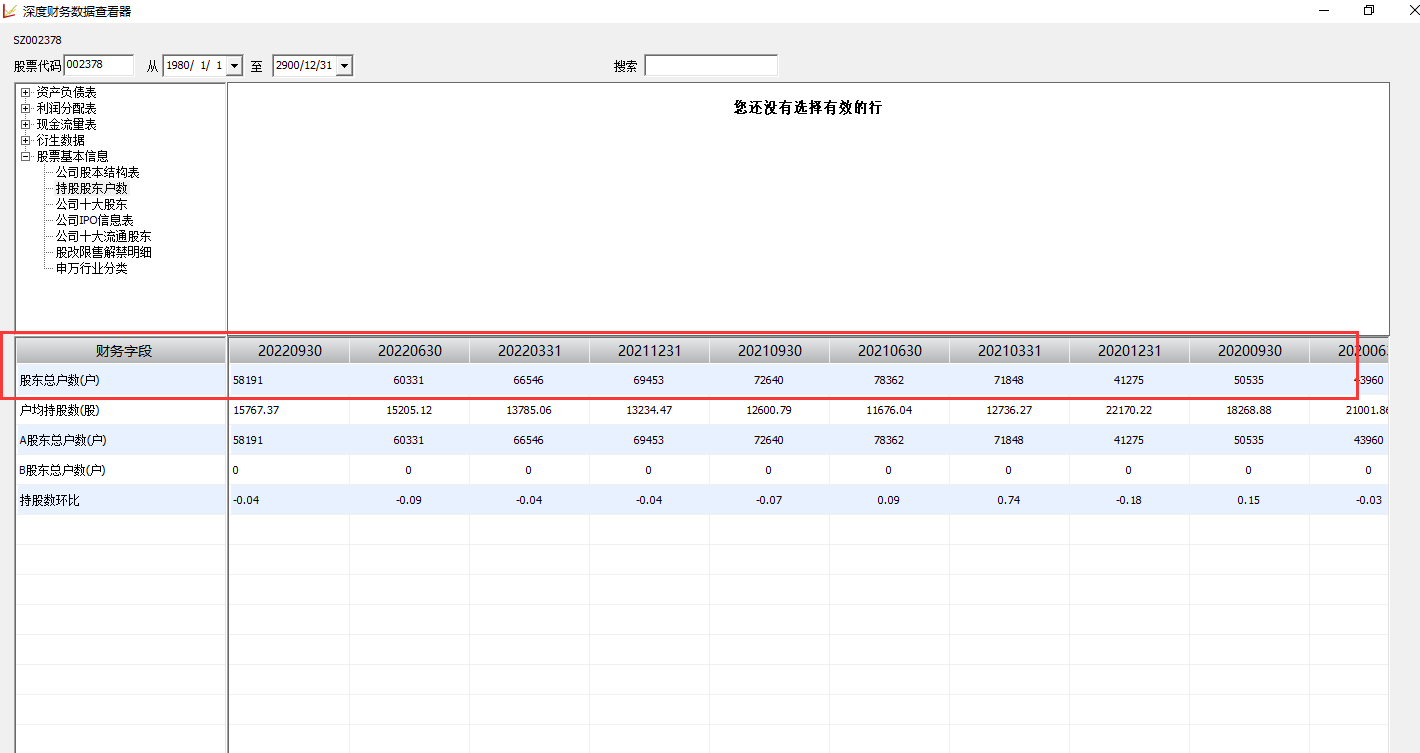Expand the 利润分配表 tree node plus box
Viewport: 1420px width, 753px height.
(26, 108)
